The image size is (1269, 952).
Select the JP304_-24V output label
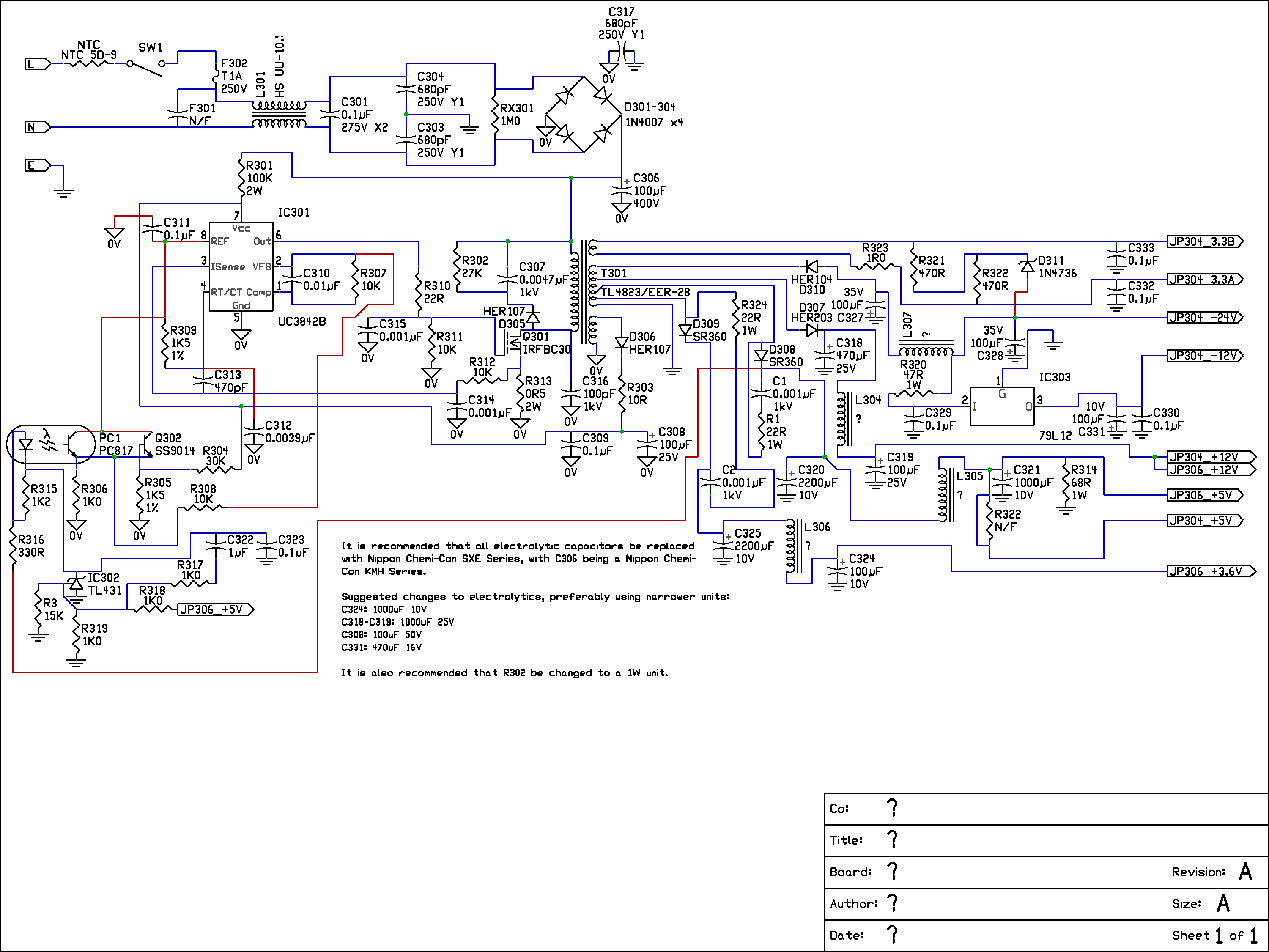[1205, 317]
